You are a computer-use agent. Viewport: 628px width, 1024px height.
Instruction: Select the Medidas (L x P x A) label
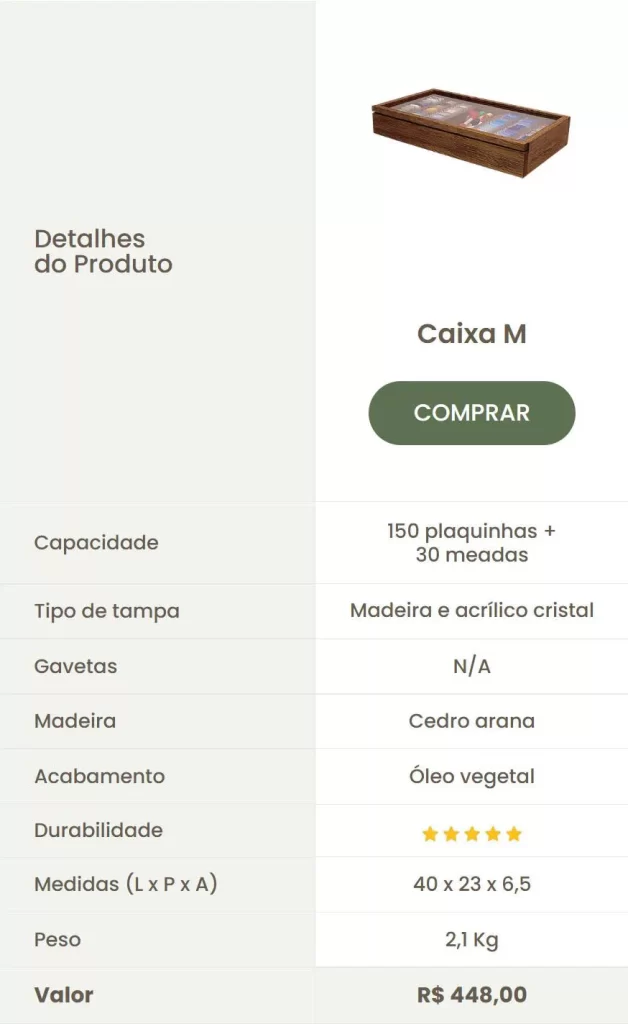pos(126,885)
